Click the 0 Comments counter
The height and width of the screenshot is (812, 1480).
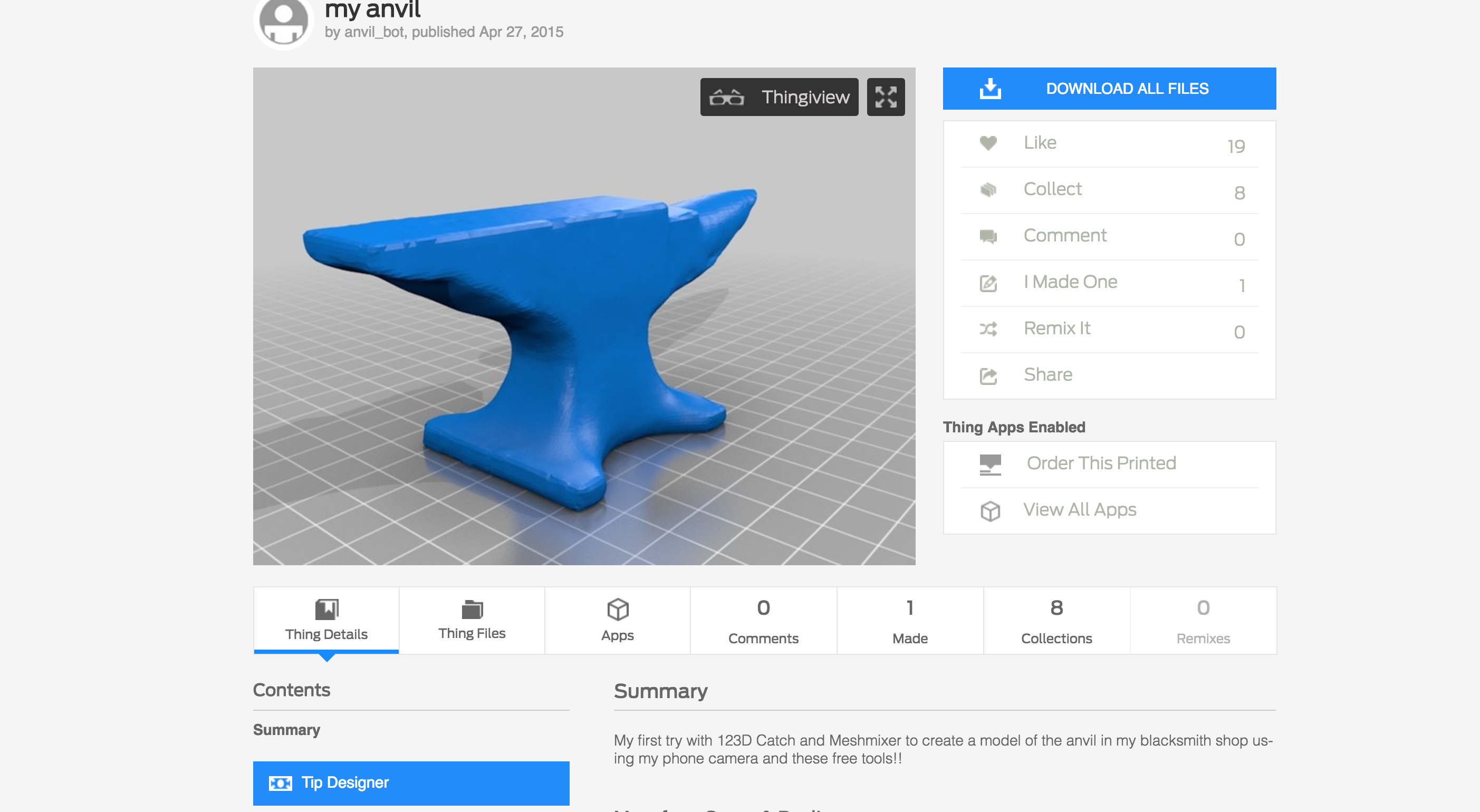pos(762,619)
